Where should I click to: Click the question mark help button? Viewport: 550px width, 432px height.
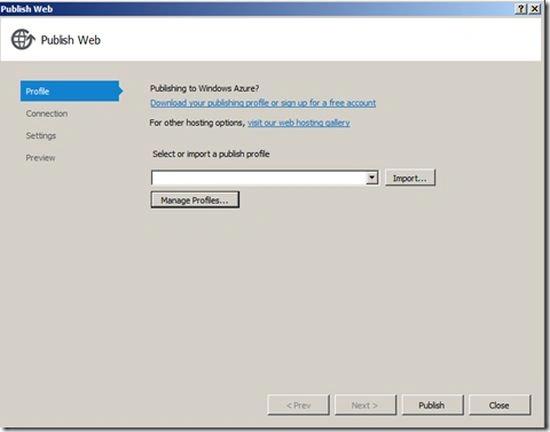521,9
